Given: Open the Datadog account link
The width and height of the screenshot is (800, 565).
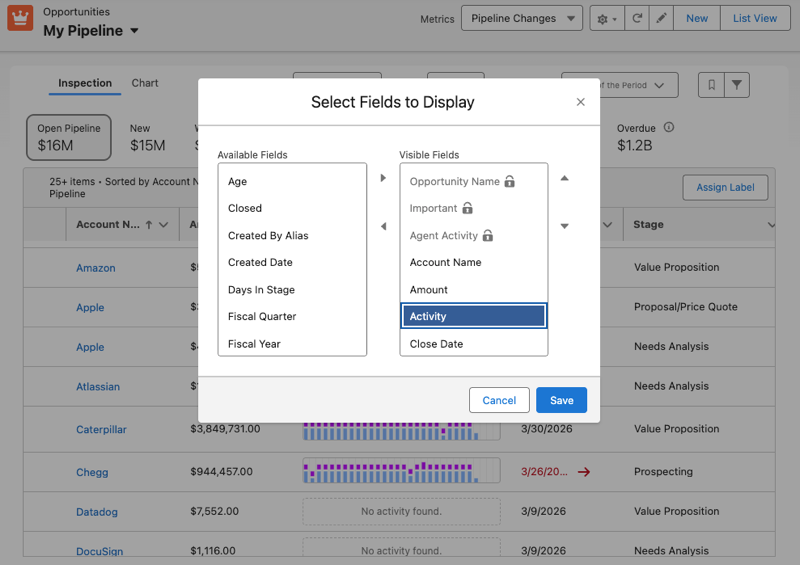Looking at the screenshot, I should click(x=97, y=512).
